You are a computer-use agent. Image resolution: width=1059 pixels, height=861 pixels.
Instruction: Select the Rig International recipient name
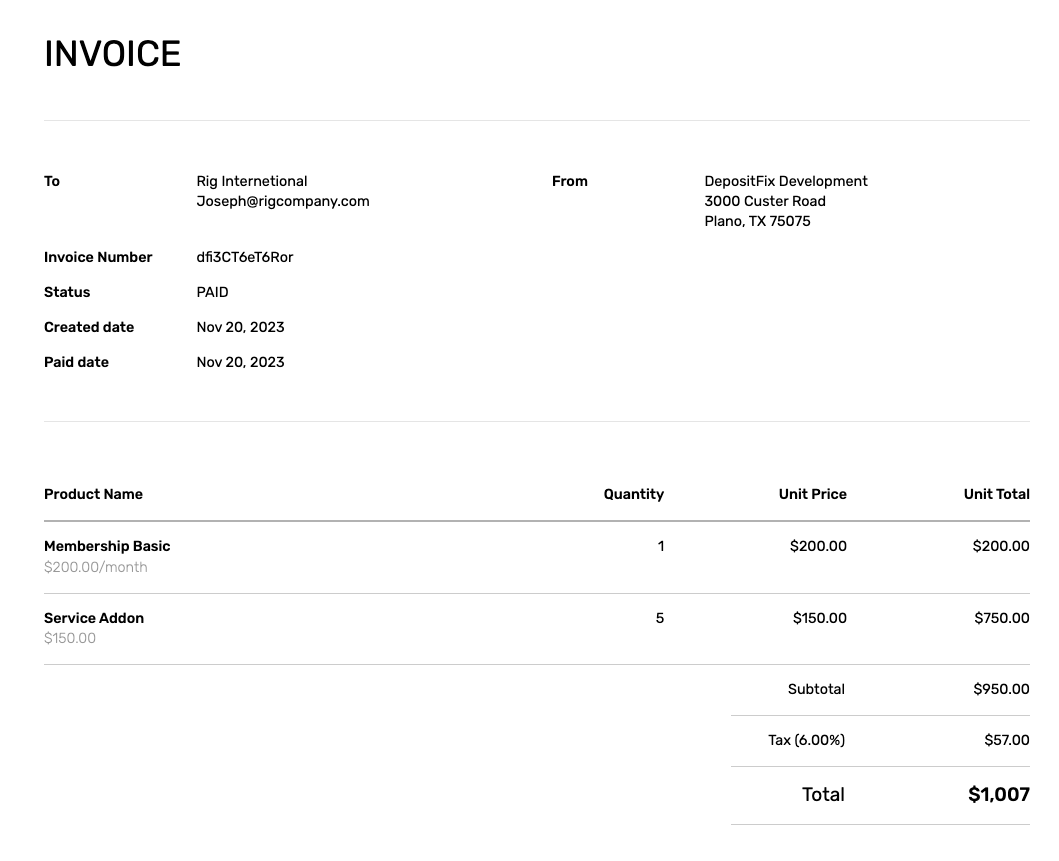coord(252,181)
